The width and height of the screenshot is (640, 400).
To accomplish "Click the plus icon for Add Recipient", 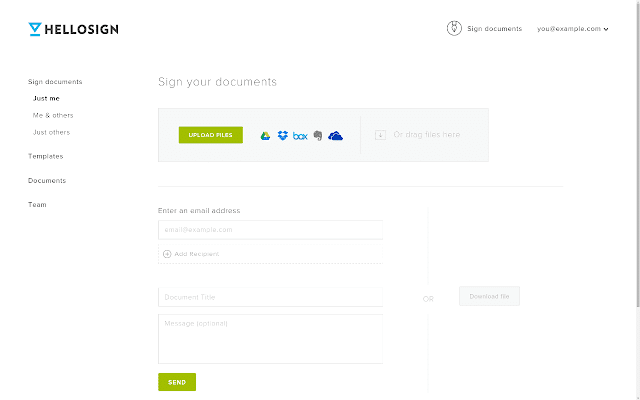I will click(167, 254).
